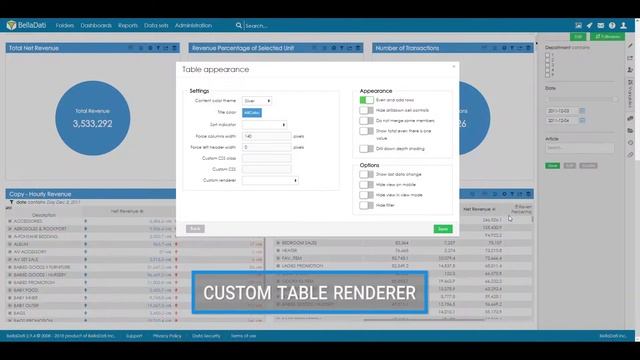This screenshot has width=640, height=360.
Task: Open Sort indicator dropdown
Action: click(x=264, y=124)
